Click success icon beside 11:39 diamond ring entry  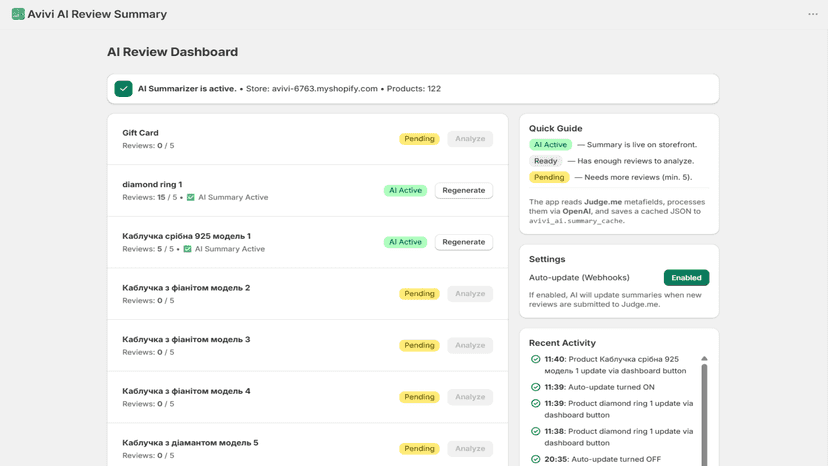click(535, 404)
